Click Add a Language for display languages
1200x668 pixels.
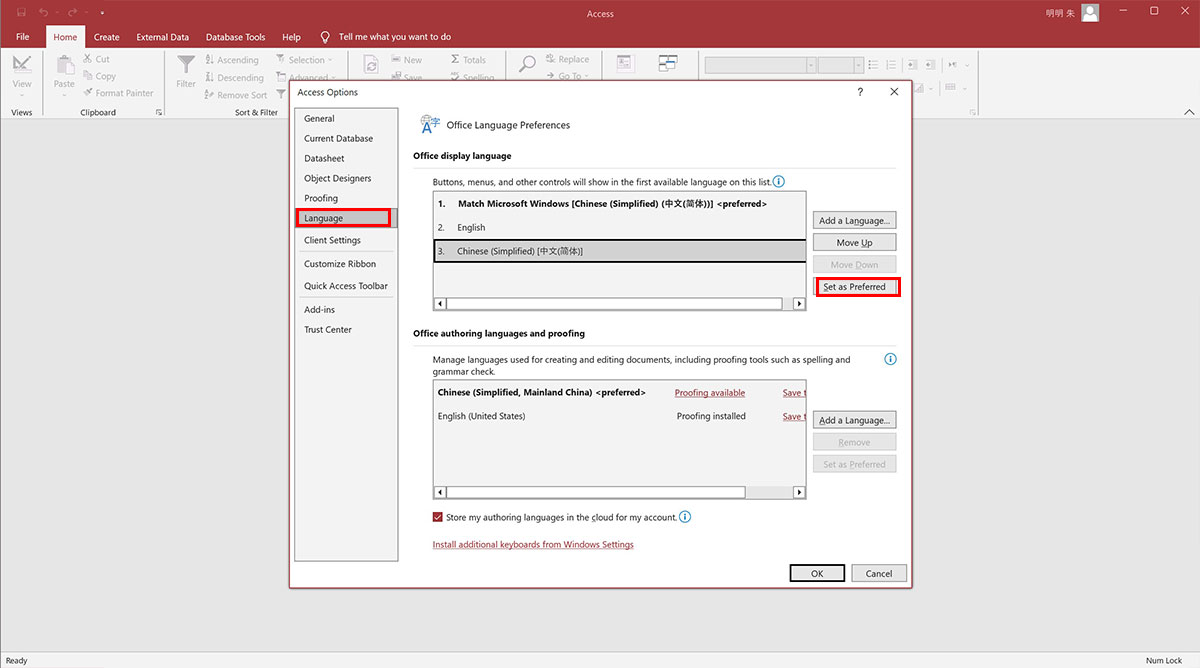tap(854, 220)
